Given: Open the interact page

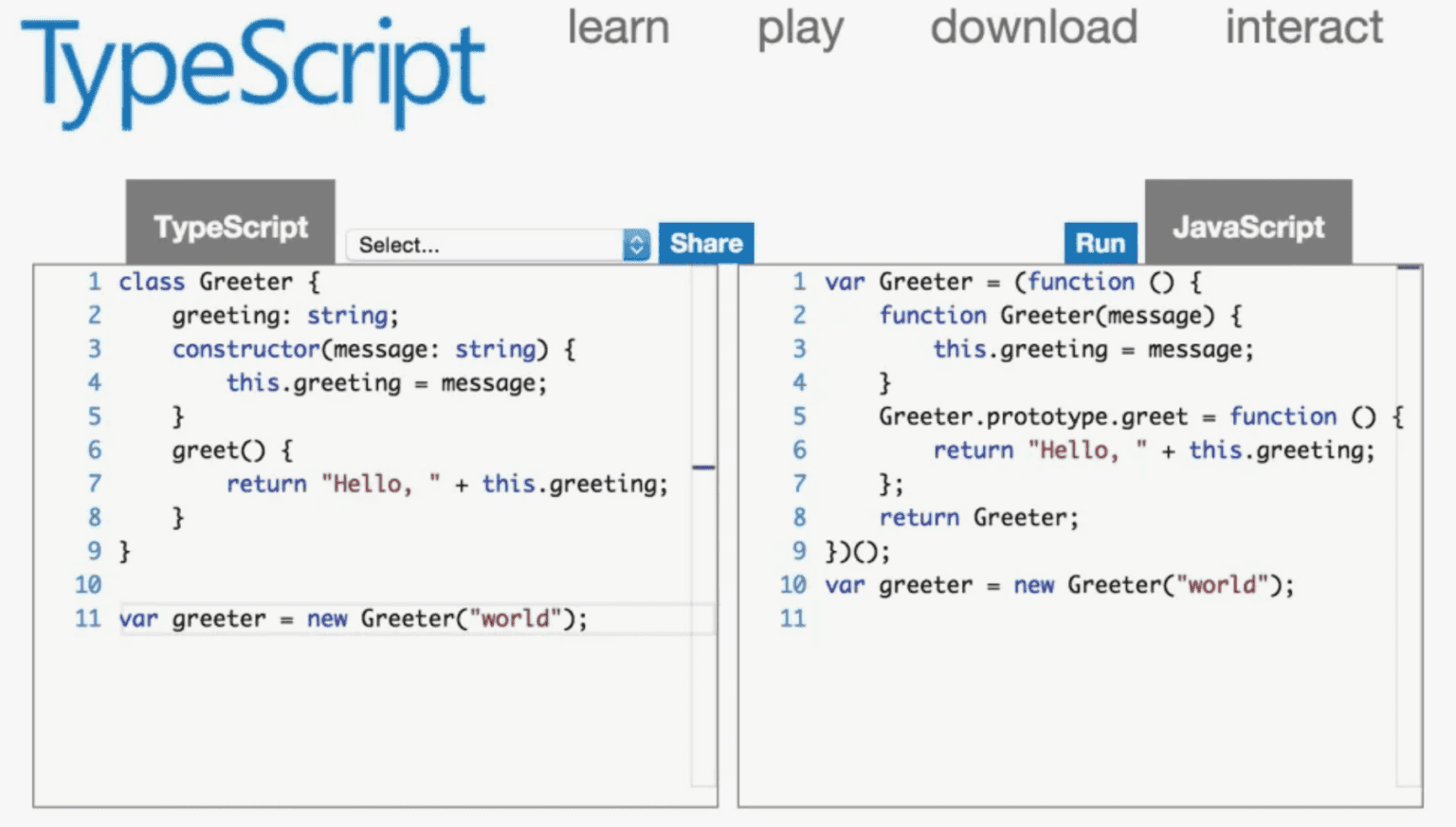Looking at the screenshot, I should (x=1303, y=28).
